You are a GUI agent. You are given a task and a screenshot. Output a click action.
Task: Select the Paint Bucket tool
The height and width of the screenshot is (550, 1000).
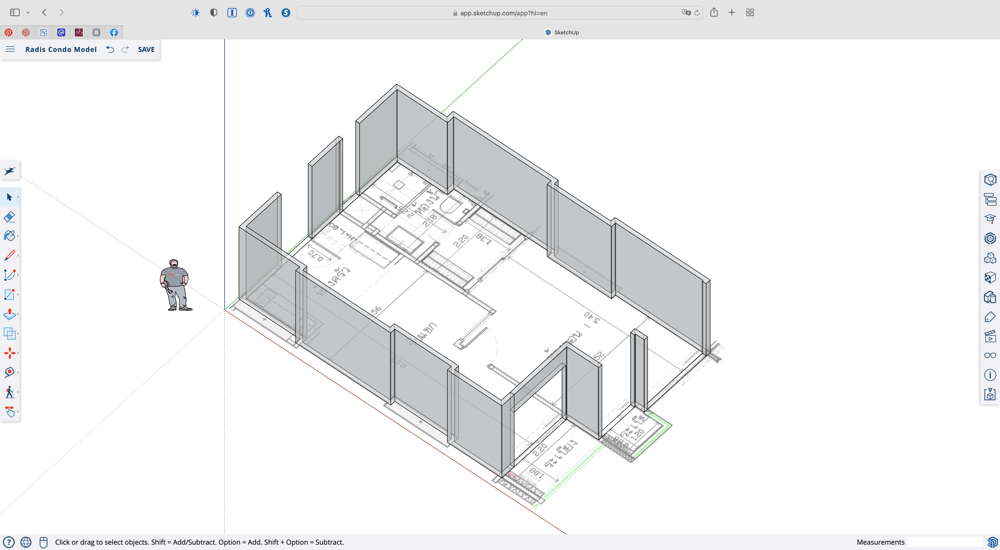[9, 236]
